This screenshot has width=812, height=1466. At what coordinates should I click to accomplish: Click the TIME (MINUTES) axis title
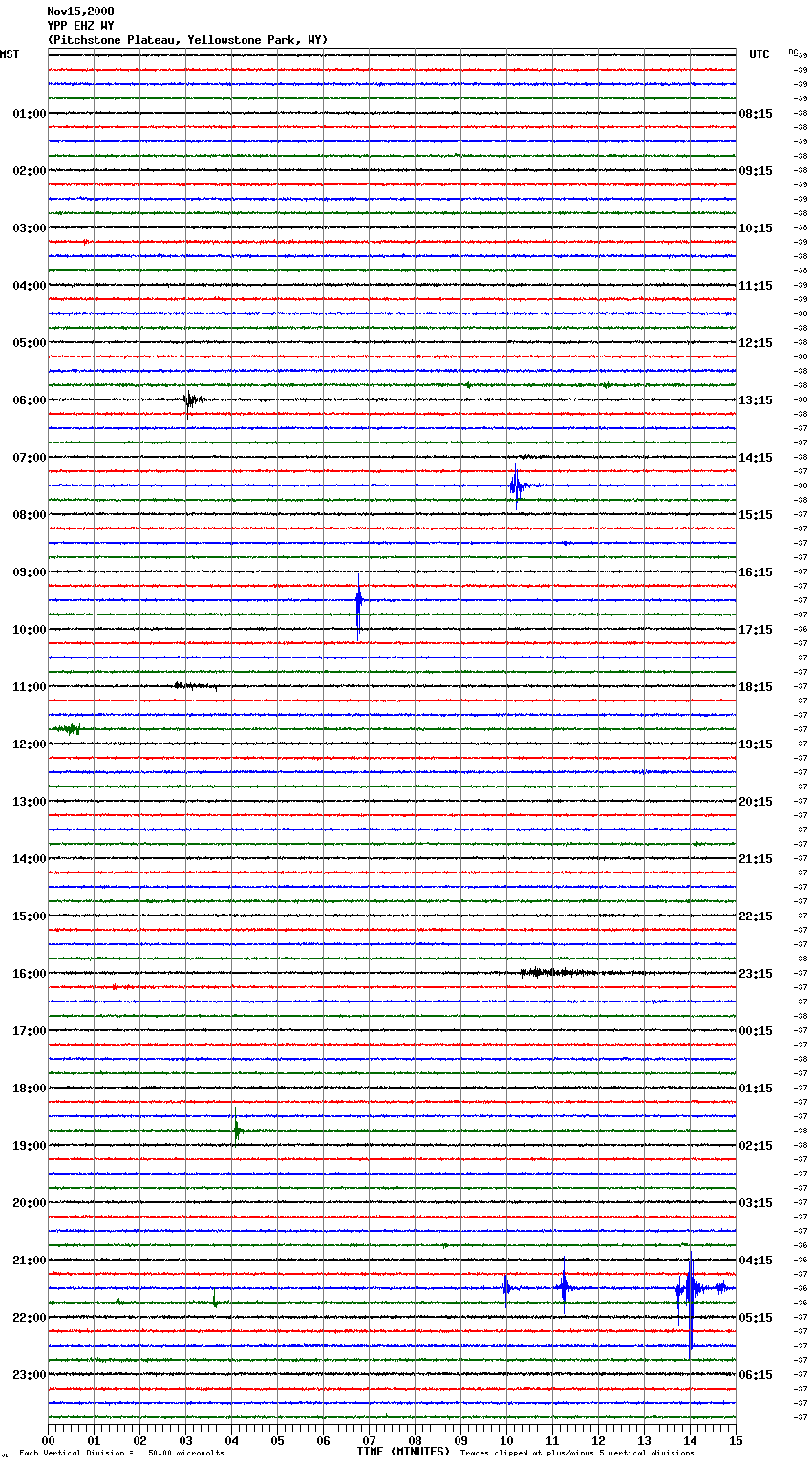(403, 1452)
